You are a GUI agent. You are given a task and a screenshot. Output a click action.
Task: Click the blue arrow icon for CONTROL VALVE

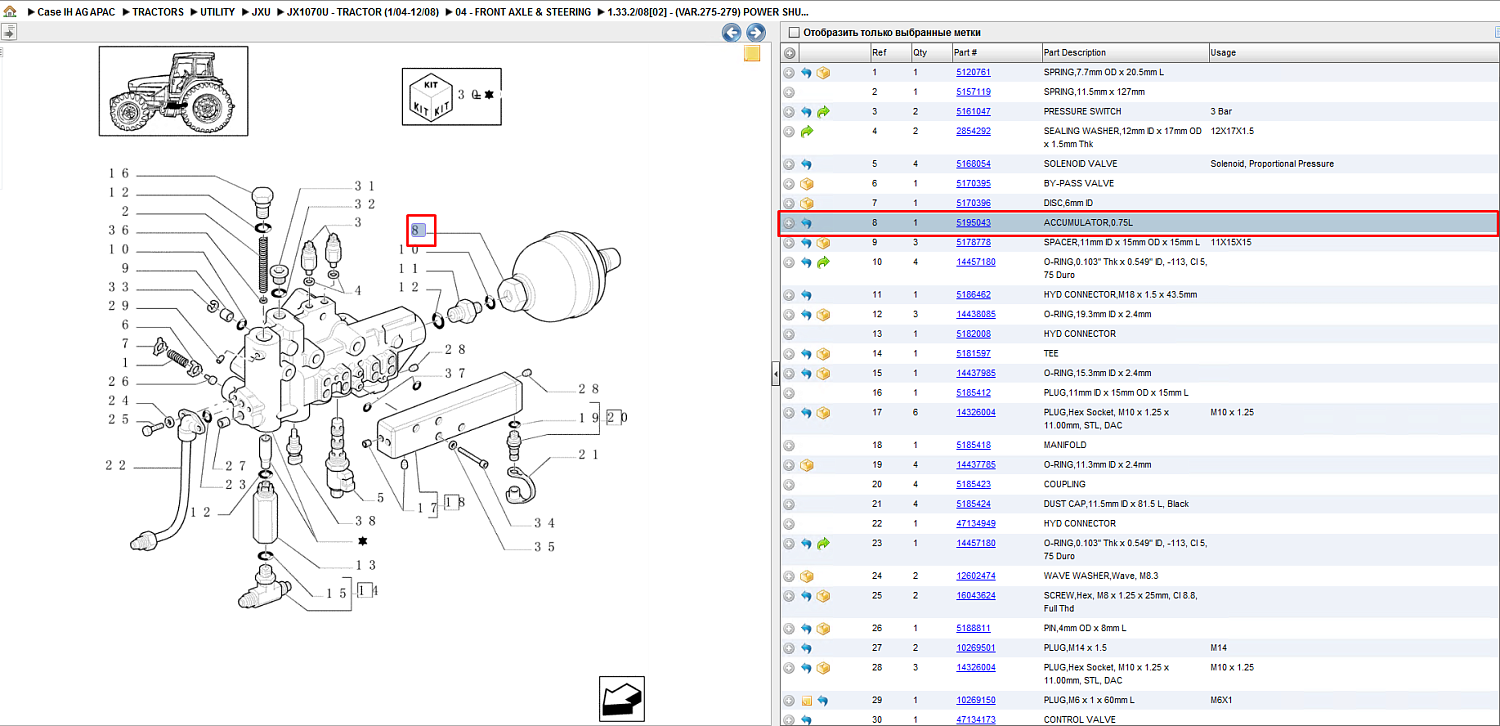tap(806, 720)
